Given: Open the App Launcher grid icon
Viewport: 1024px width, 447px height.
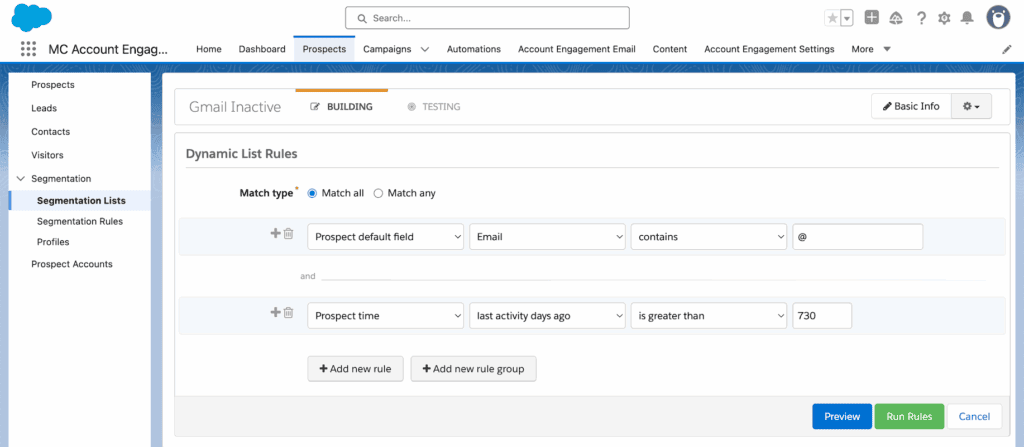Looking at the screenshot, I should 28,49.
